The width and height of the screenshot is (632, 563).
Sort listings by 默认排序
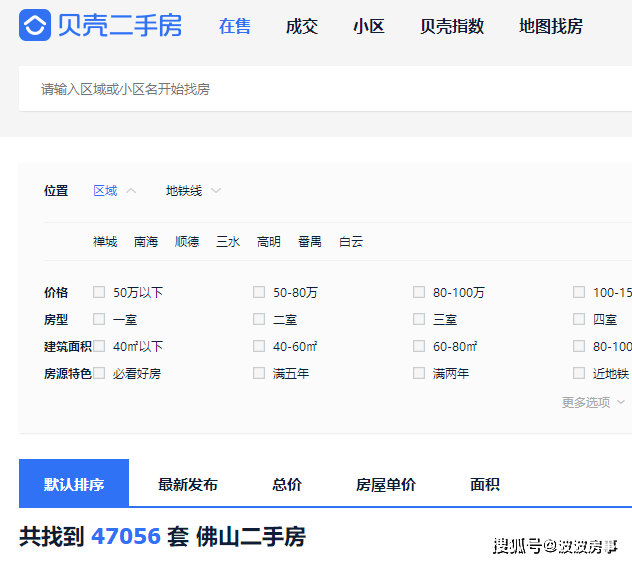pos(74,483)
